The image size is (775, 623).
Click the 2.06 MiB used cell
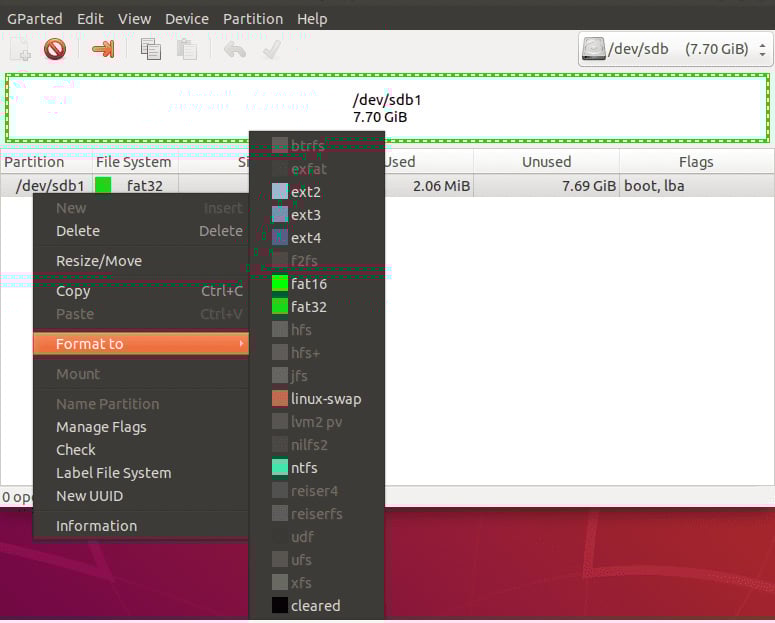(x=441, y=186)
